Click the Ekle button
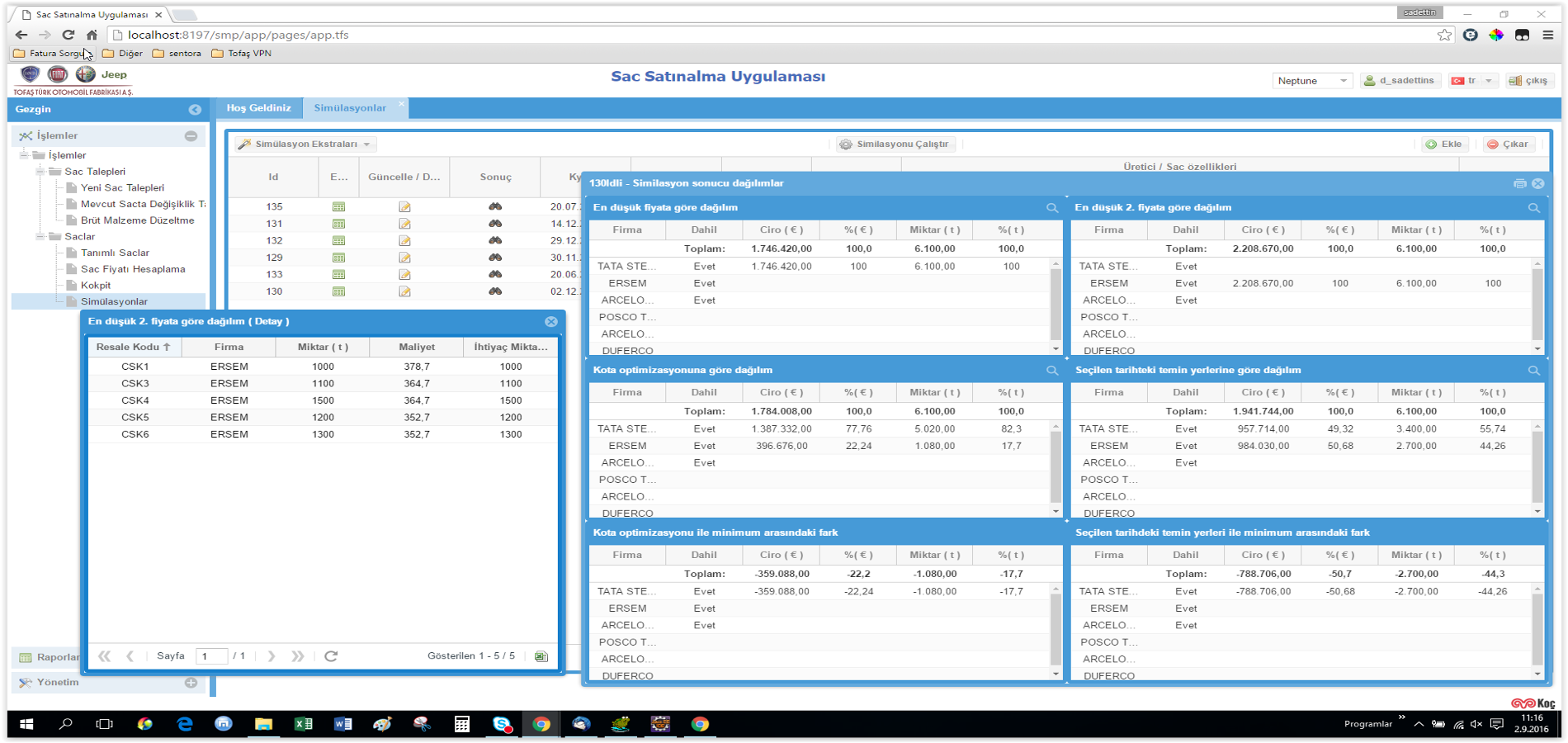Screen dimensions: 1568x743 [1444, 144]
